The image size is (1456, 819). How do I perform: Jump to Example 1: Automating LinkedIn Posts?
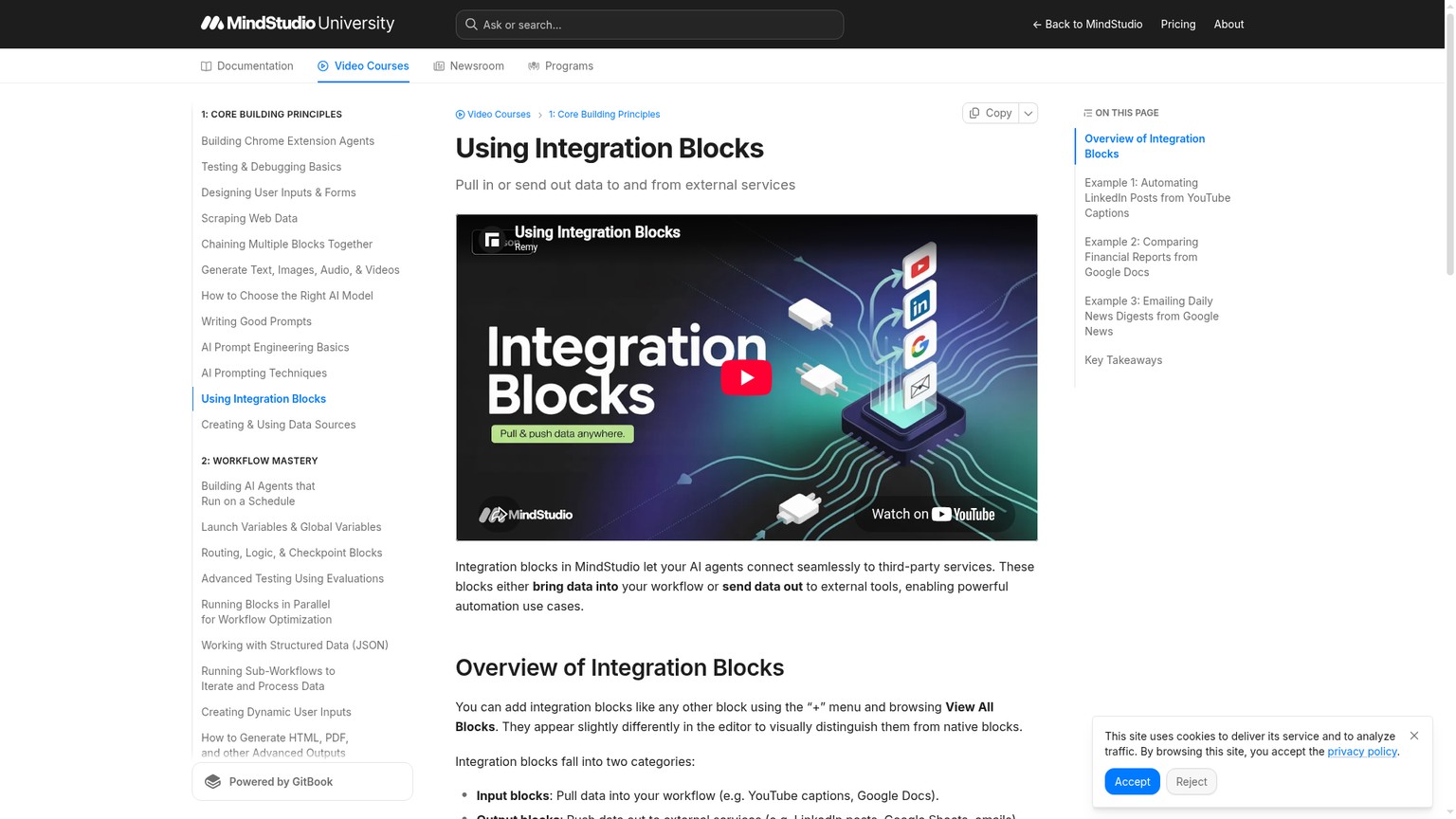(1157, 198)
